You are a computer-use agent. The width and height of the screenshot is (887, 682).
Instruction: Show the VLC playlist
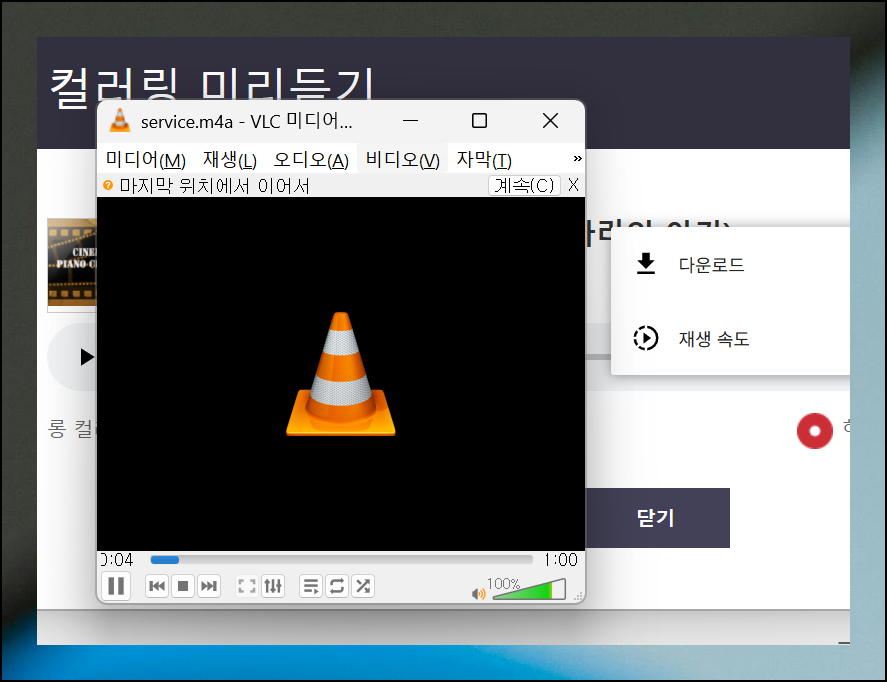click(x=311, y=586)
